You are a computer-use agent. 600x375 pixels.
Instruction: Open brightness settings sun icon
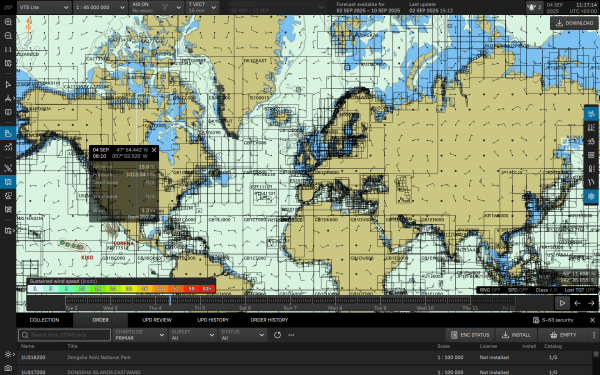tap(8, 354)
